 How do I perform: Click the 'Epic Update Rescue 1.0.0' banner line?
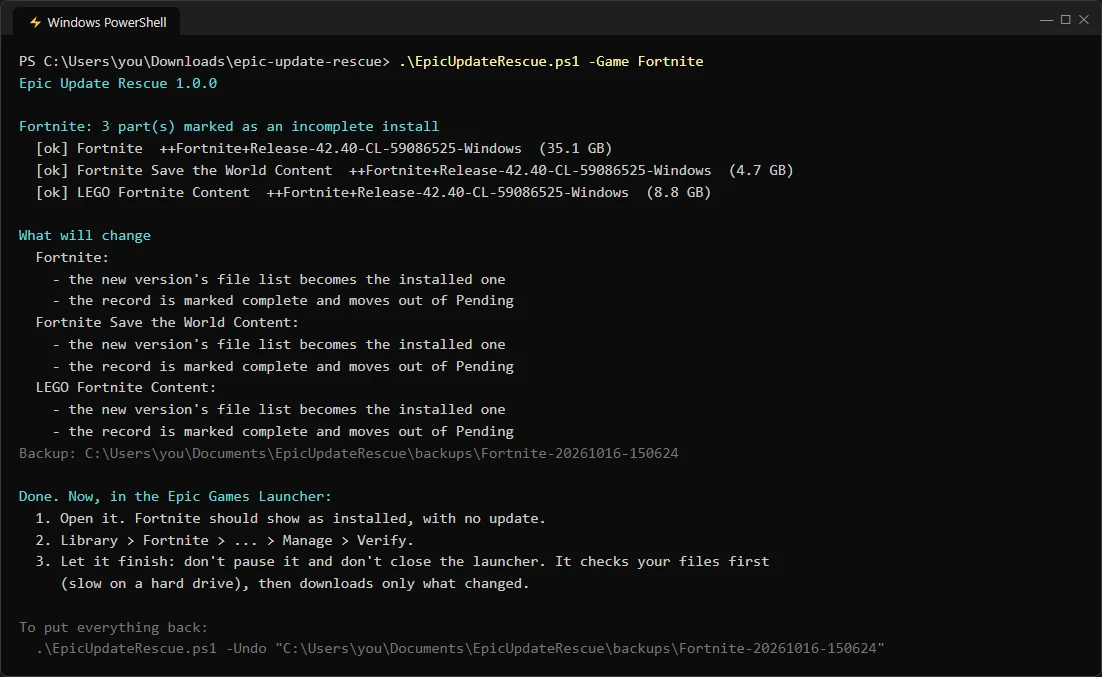pos(118,84)
